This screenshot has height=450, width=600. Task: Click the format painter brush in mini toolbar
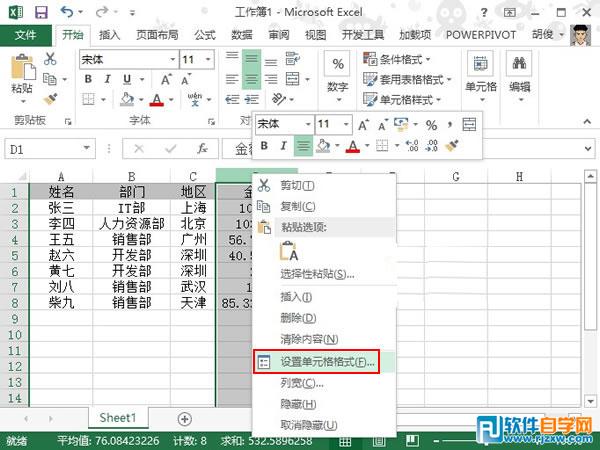pos(452,146)
